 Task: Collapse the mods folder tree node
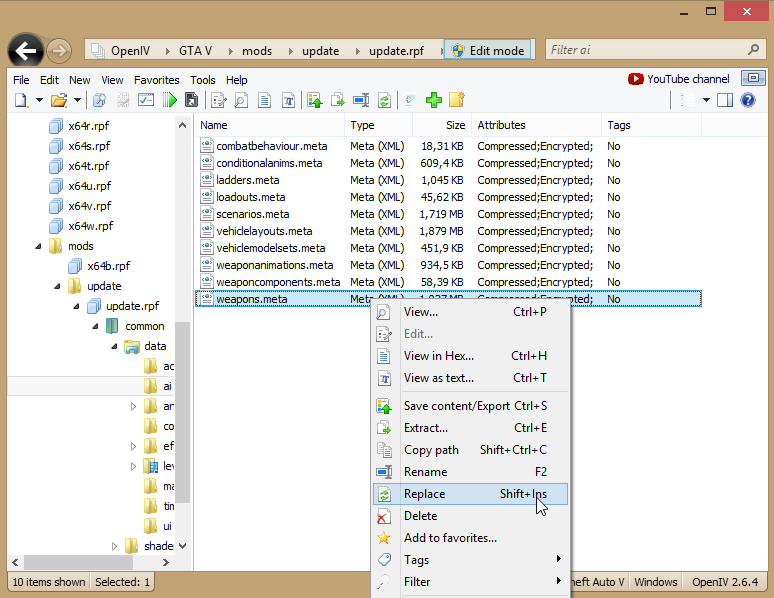coord(39,246)
